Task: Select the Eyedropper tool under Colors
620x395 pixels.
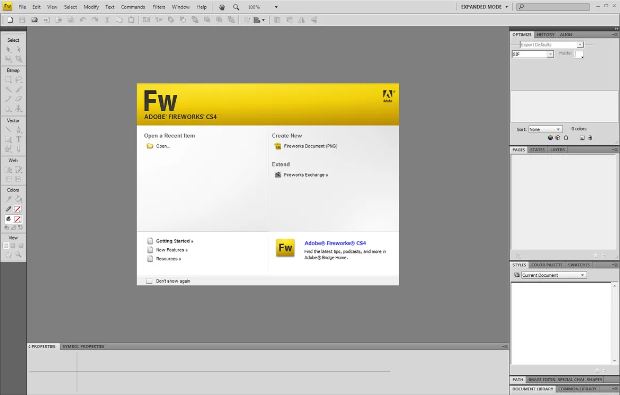Action: [8, 199]
